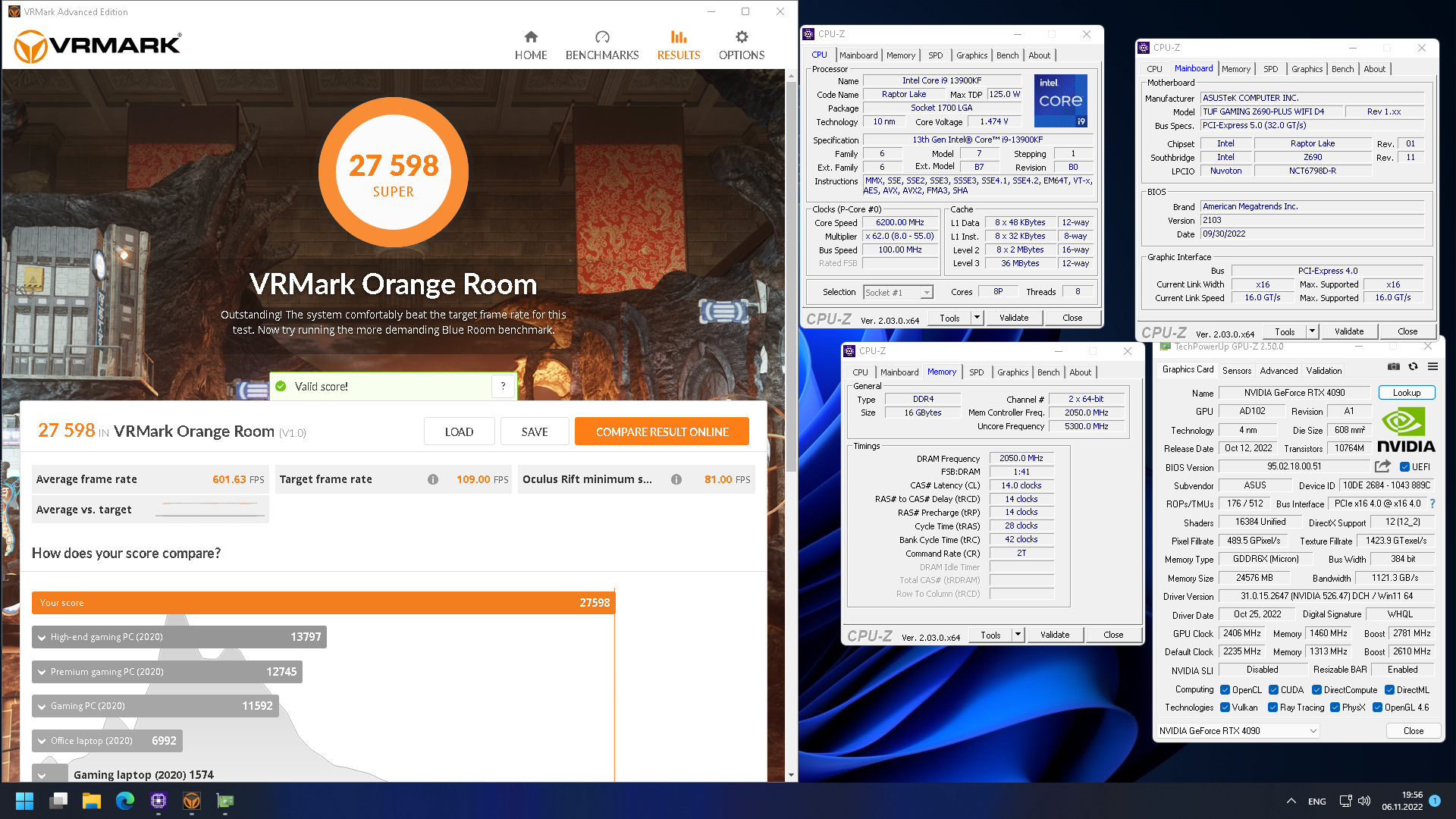This screenshot has width=1456, height=819.
Task: Expand Gaming PC (2020) comparison row
Action: click(x=42, y=707)
